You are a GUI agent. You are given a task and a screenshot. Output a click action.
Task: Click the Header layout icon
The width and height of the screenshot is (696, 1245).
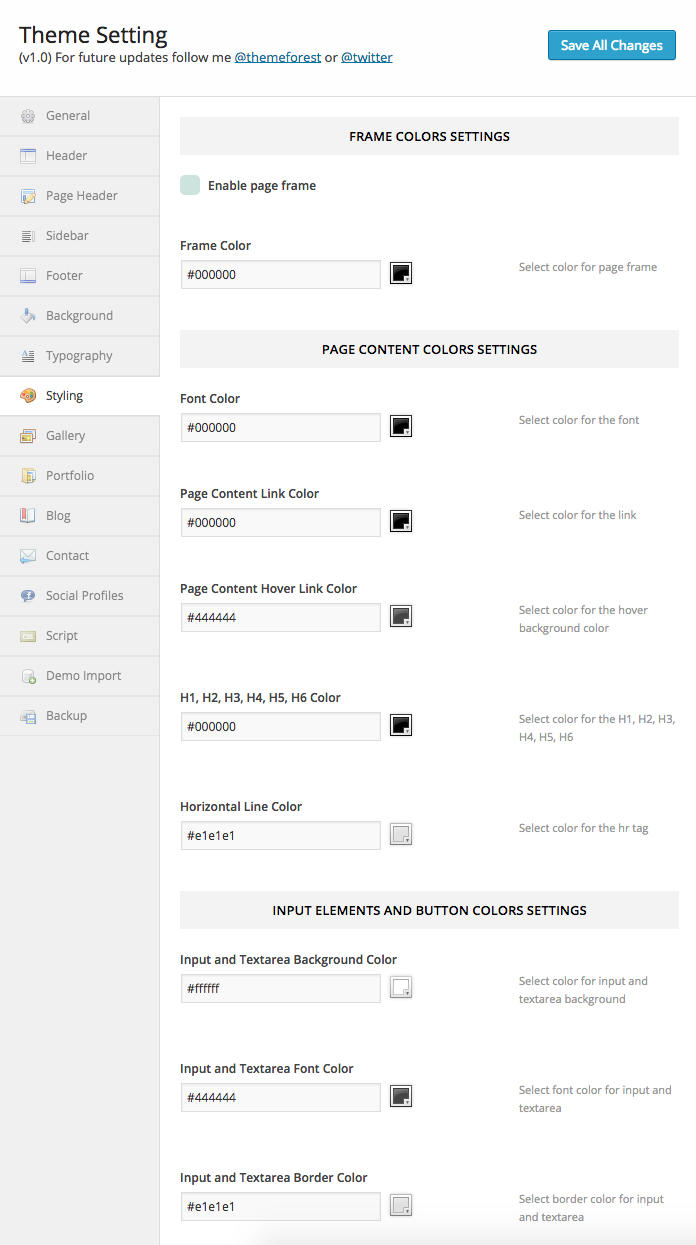click(x=28, y=156)
